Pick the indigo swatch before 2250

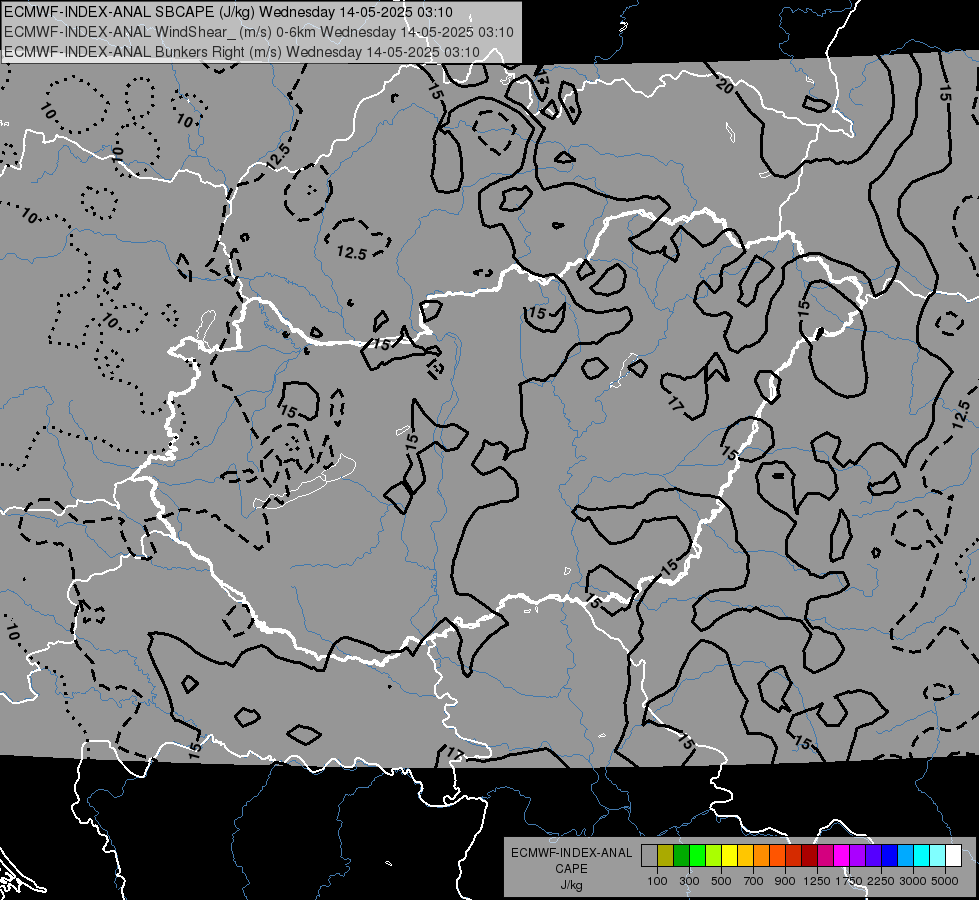coord(873,856)
